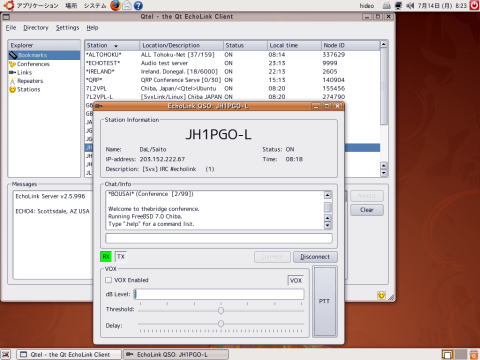
Task: Click the red power/quit button icon
Action: pos(474,5)
